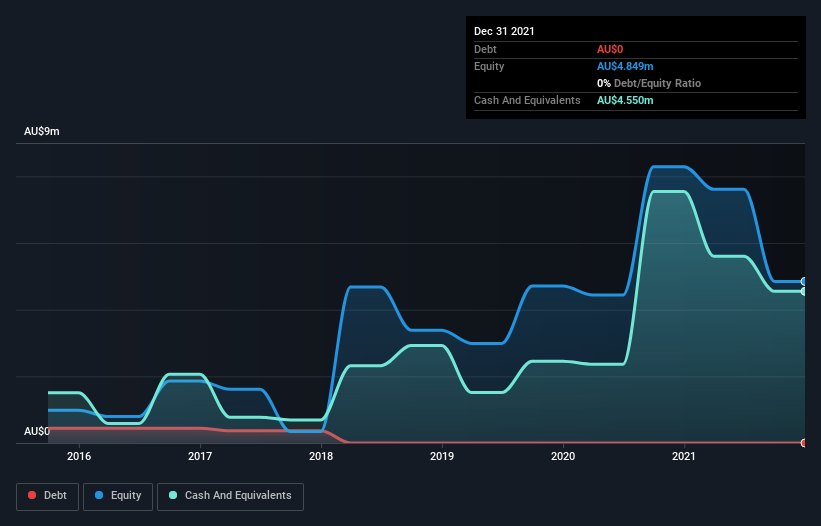Click the teal Cash legend dot
821x526 pixels.
(x=173, y=495)
